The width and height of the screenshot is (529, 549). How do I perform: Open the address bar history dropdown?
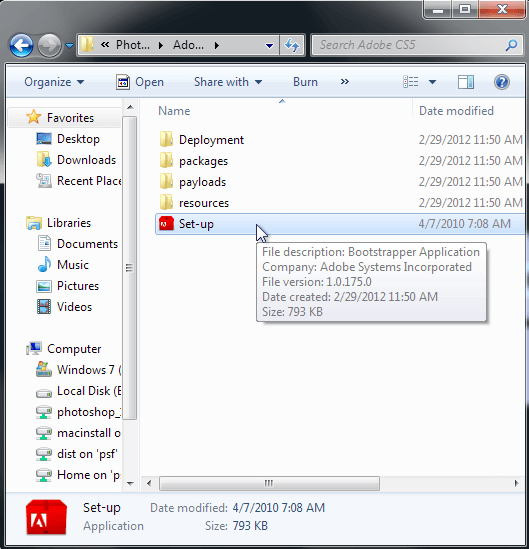(x=269, y=46)
